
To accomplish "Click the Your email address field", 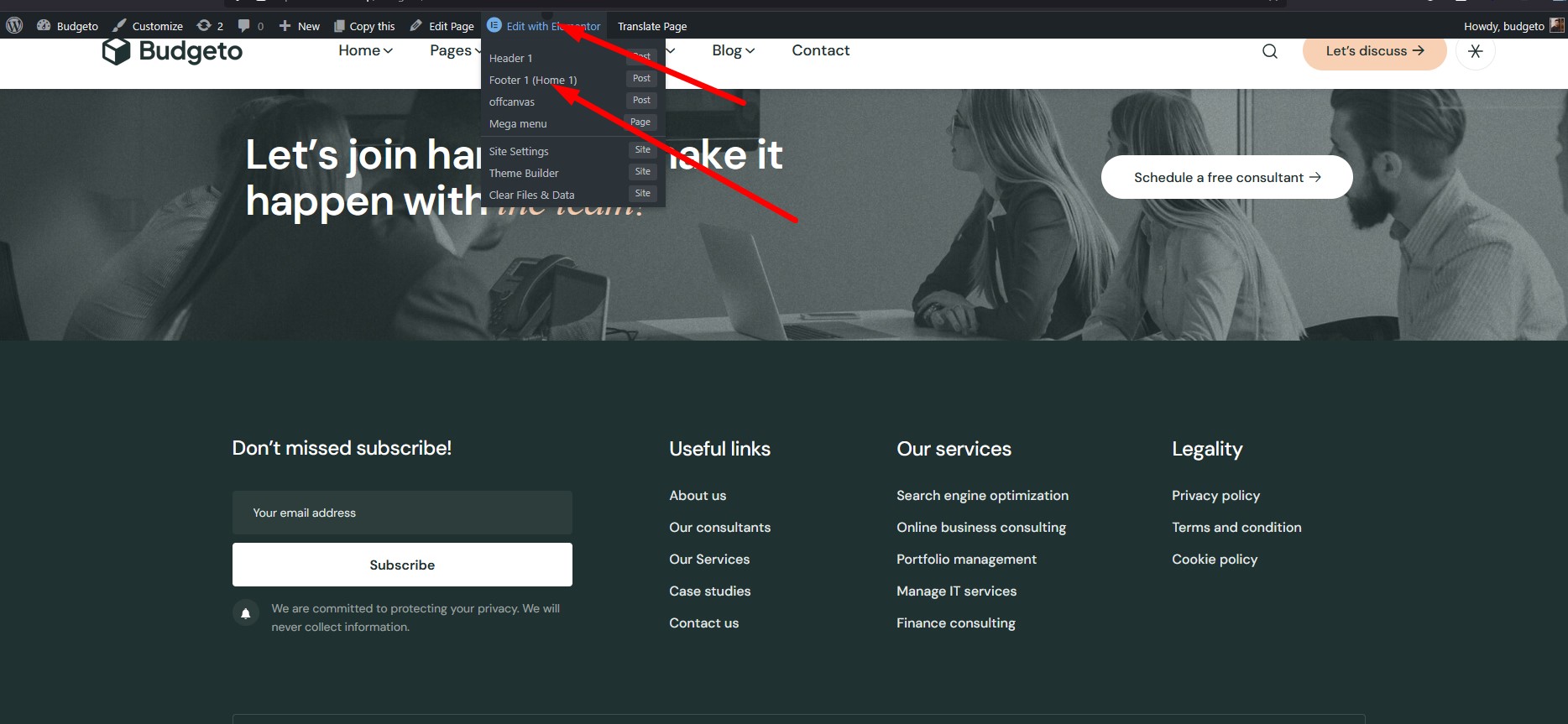I will pos(402,513).
